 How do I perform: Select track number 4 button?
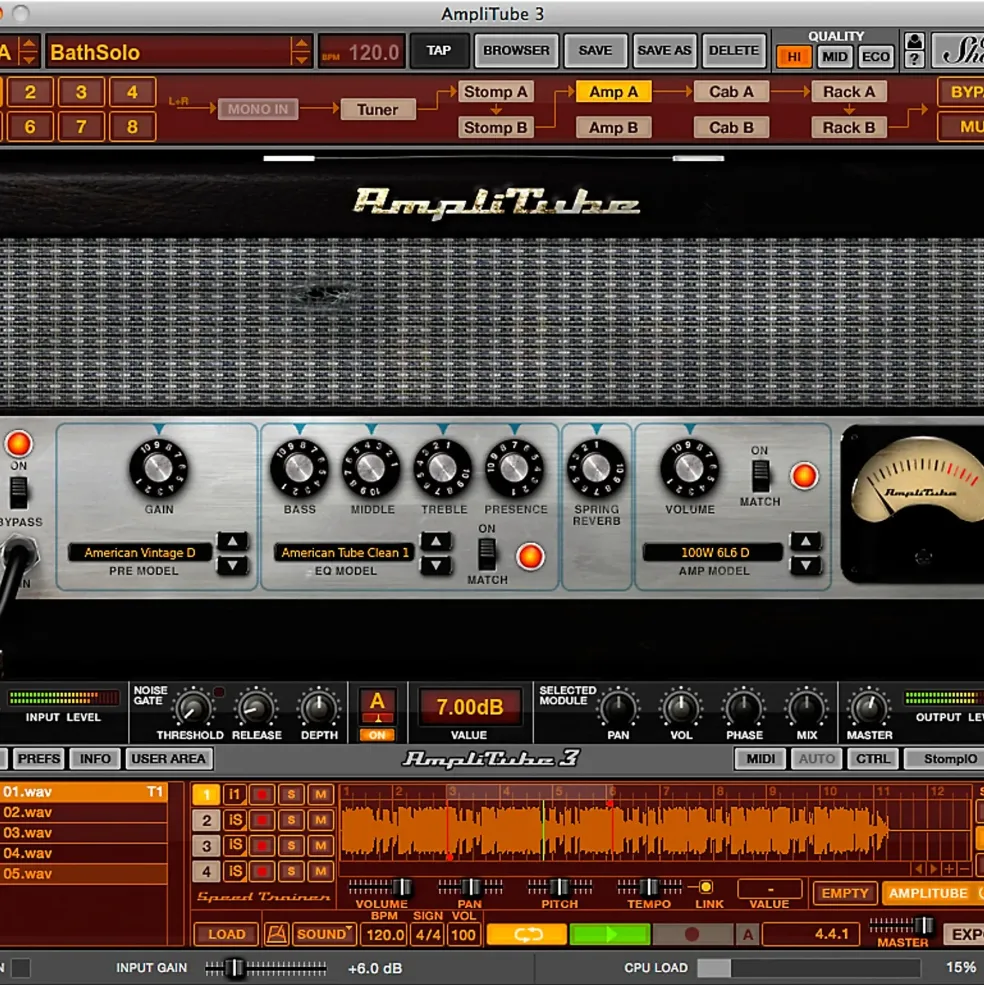206,871
